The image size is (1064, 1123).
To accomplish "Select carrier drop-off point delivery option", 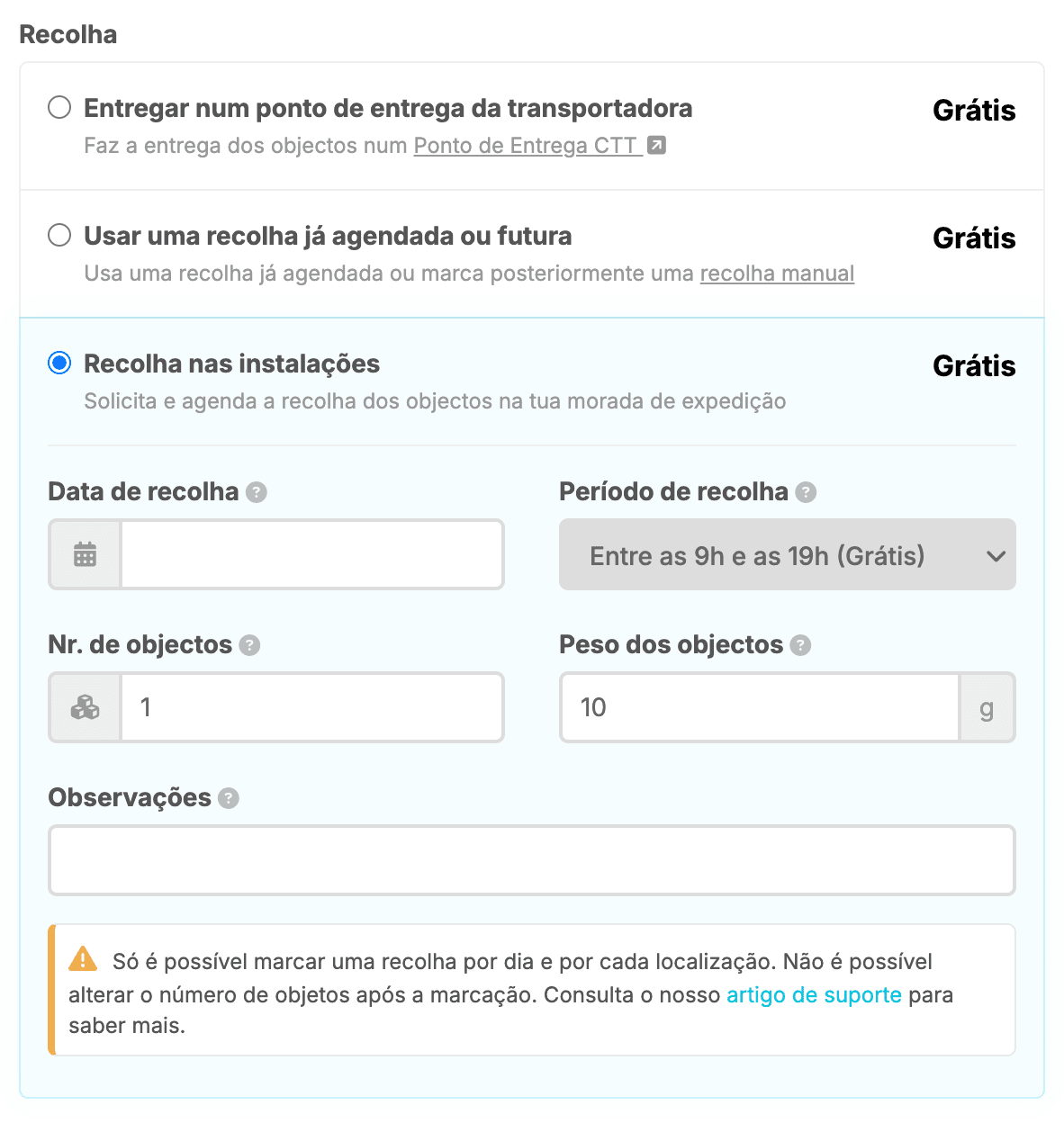I will pos(59,108).
